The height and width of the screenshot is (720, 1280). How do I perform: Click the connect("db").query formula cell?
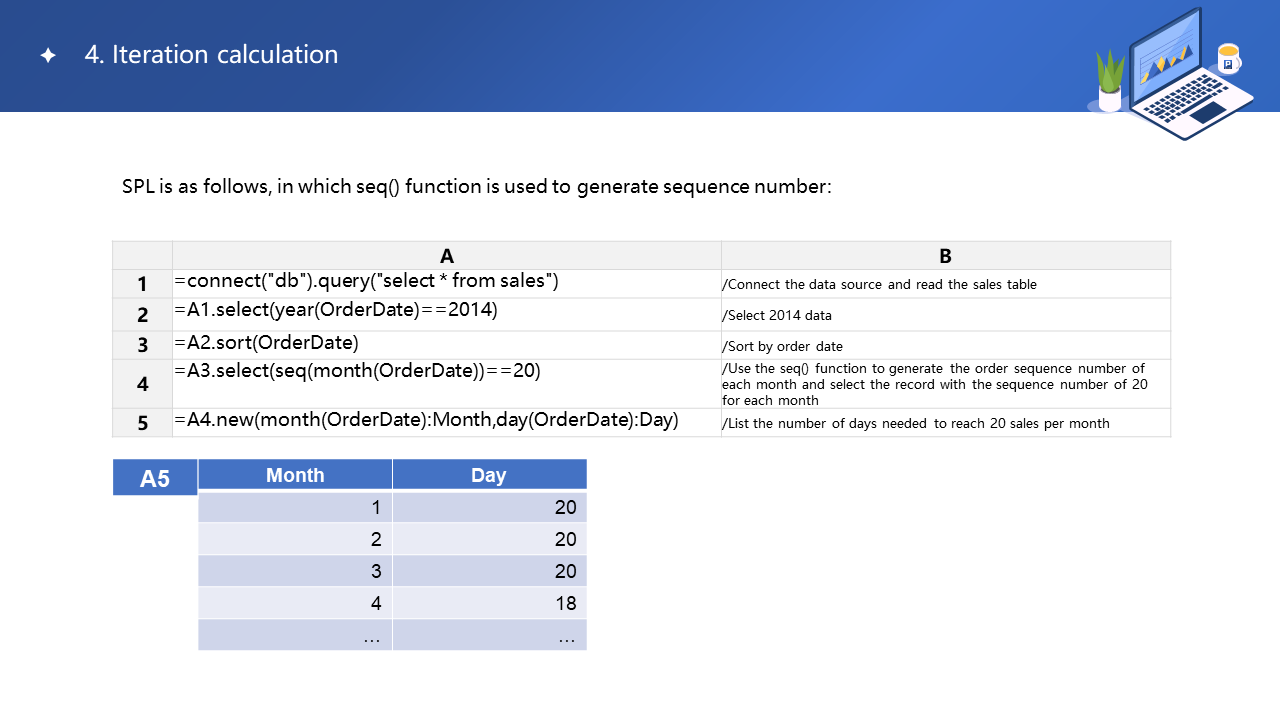click(x=366, y=281)
